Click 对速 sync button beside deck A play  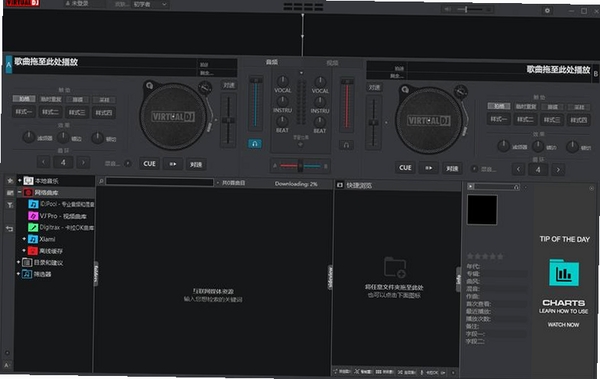tap(196, 165)
